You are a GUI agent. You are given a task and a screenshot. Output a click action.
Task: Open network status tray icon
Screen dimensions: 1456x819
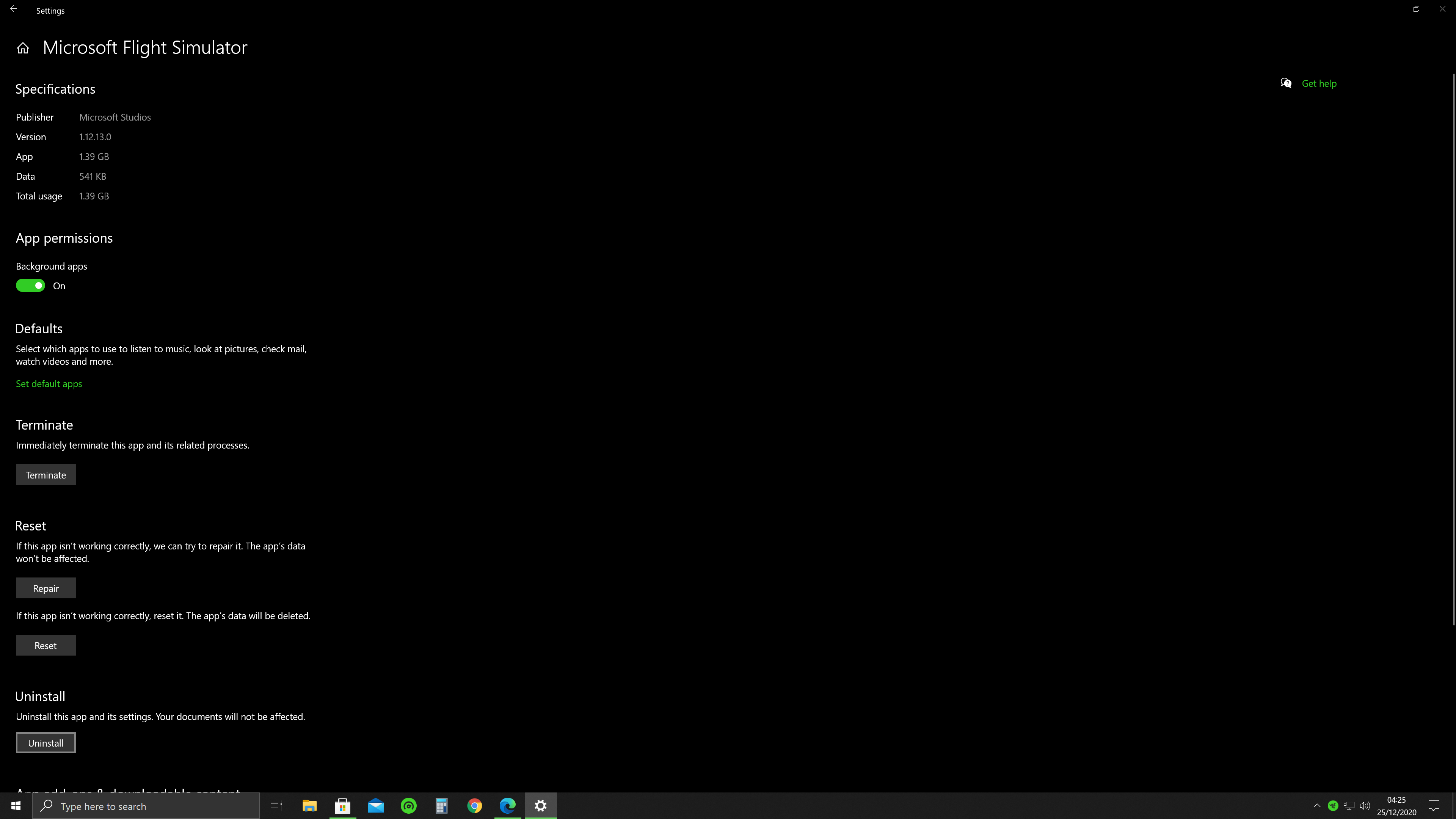(1349, 805)
